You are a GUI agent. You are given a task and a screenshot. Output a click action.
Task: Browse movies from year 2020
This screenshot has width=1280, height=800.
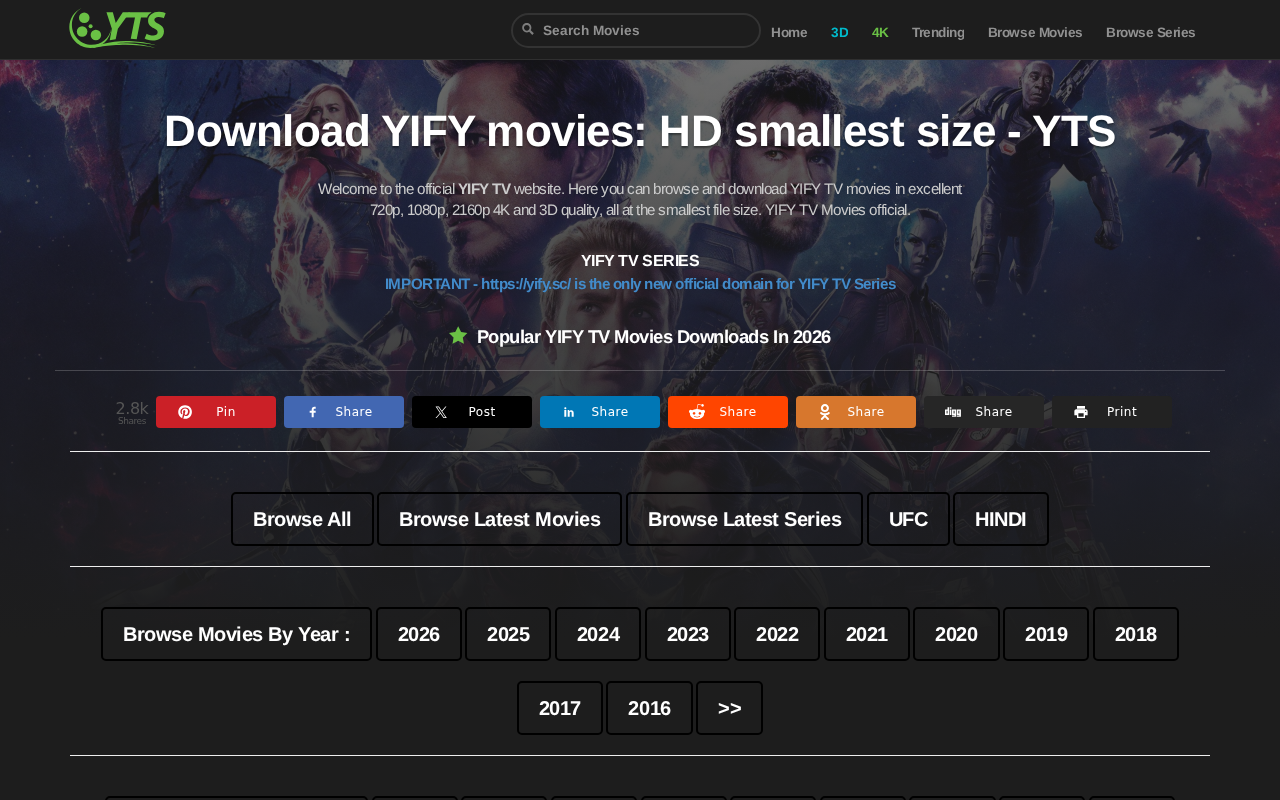[956, 634]
